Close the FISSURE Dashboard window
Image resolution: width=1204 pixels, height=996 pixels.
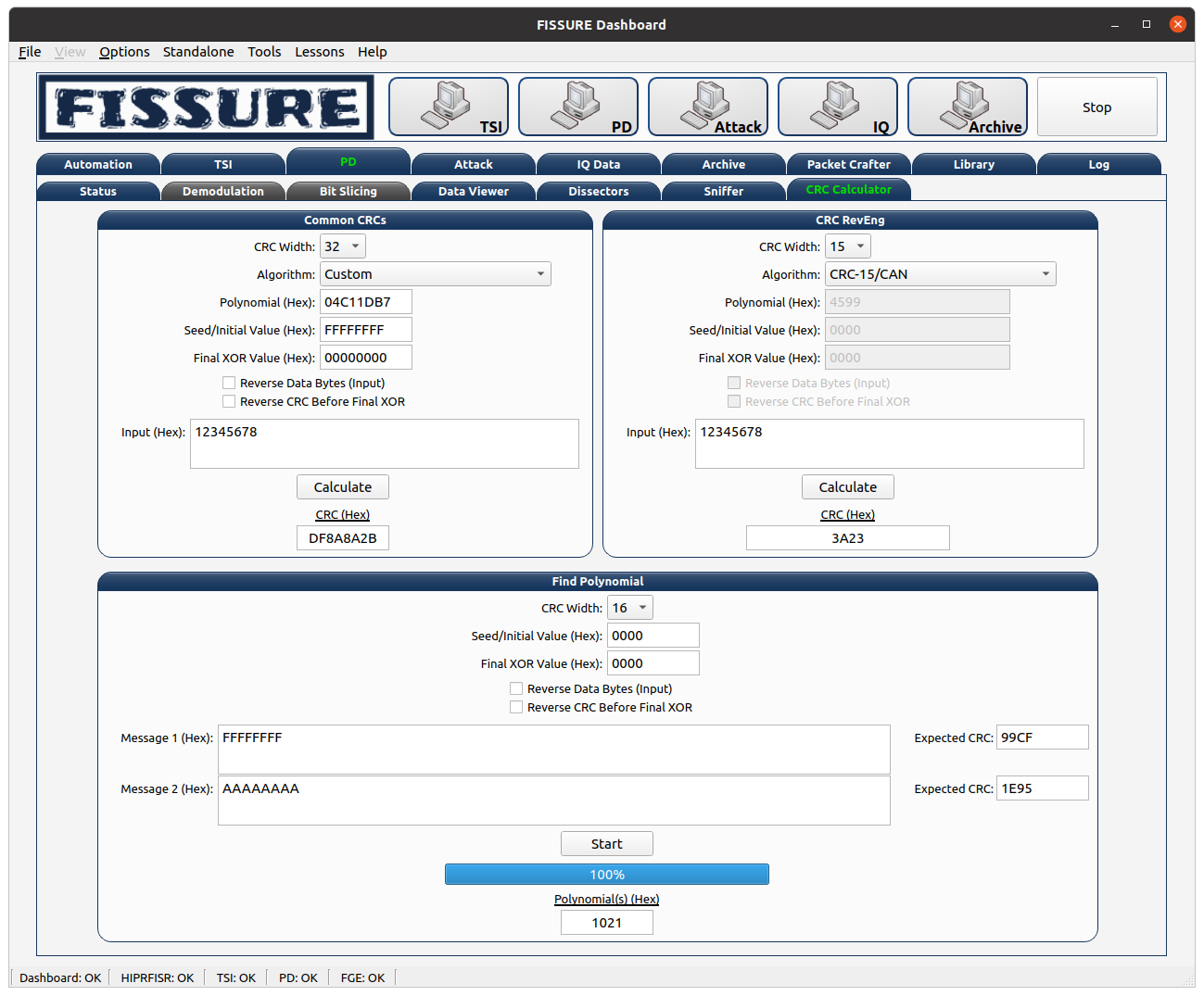coord(1178,25)
